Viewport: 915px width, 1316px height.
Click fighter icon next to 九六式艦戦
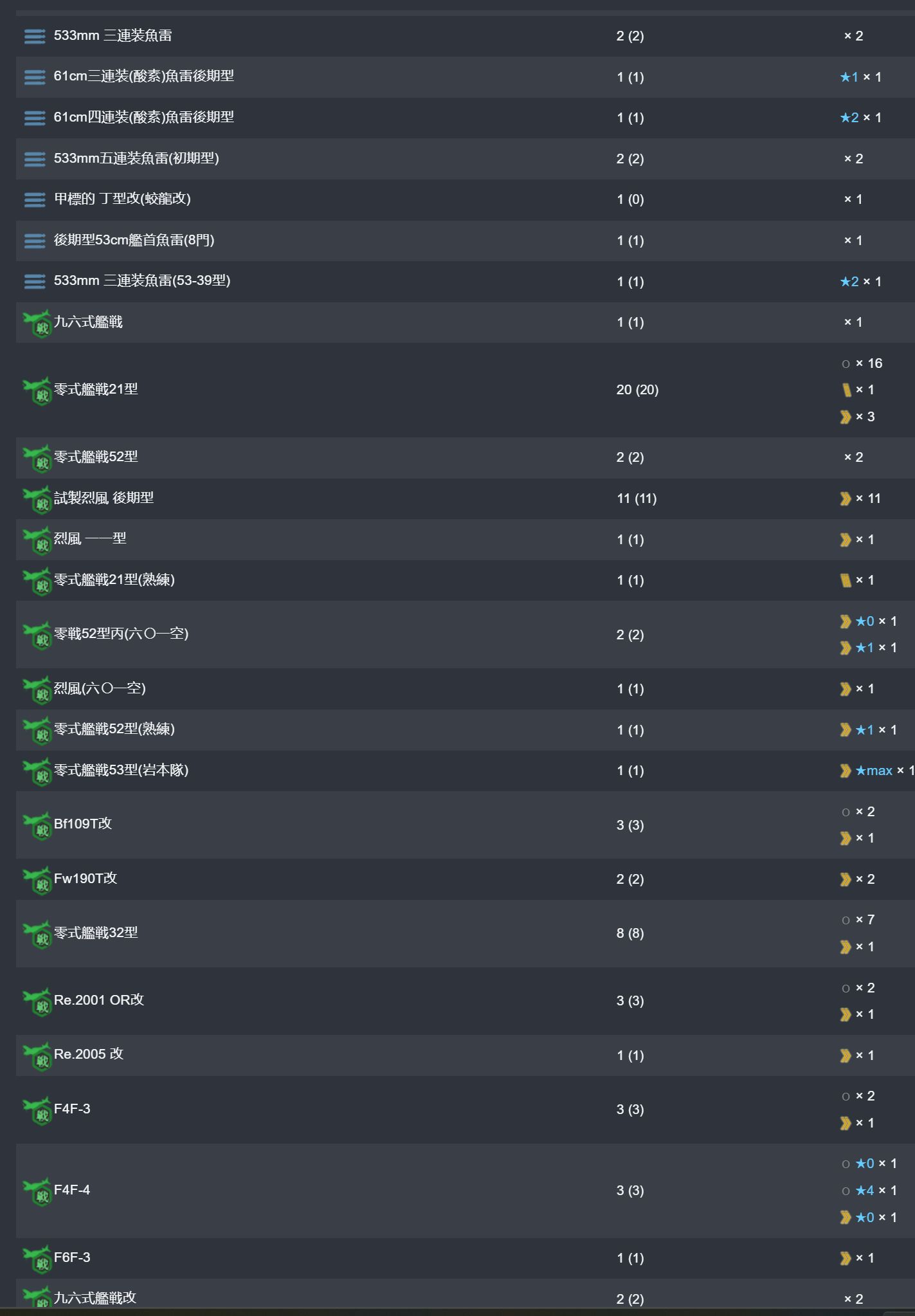[x=37, y=323]
